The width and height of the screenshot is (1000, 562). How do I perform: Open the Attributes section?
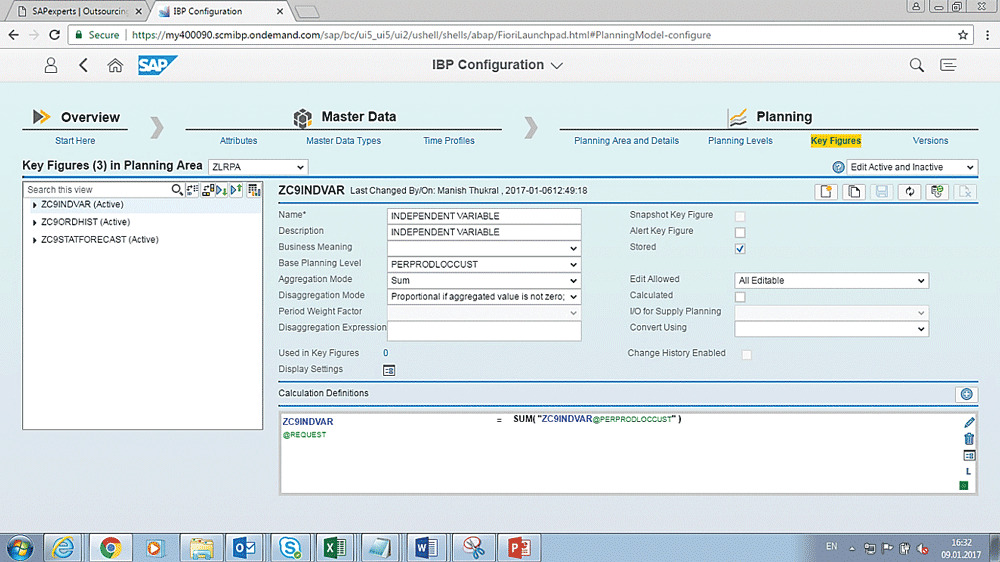[x=239, y=141]
